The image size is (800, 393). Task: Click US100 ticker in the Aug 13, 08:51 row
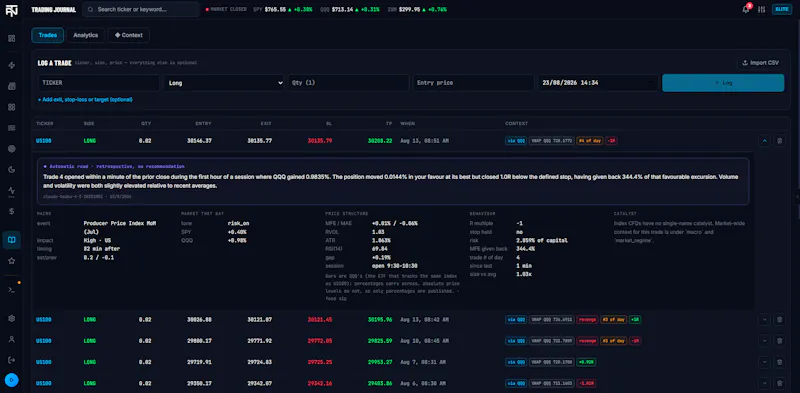(x=43, y=141)
